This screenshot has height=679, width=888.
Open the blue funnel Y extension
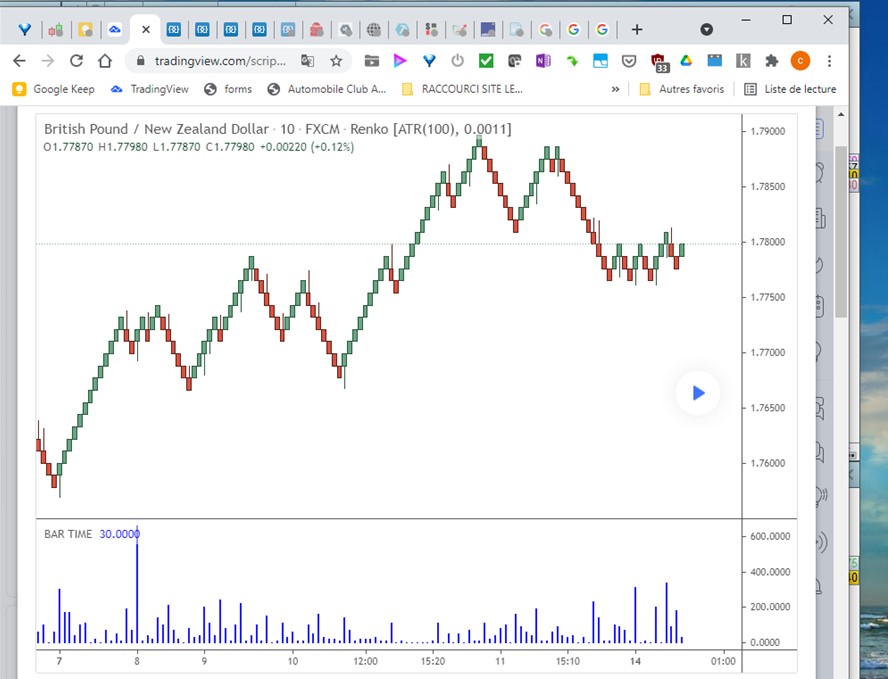429,61
